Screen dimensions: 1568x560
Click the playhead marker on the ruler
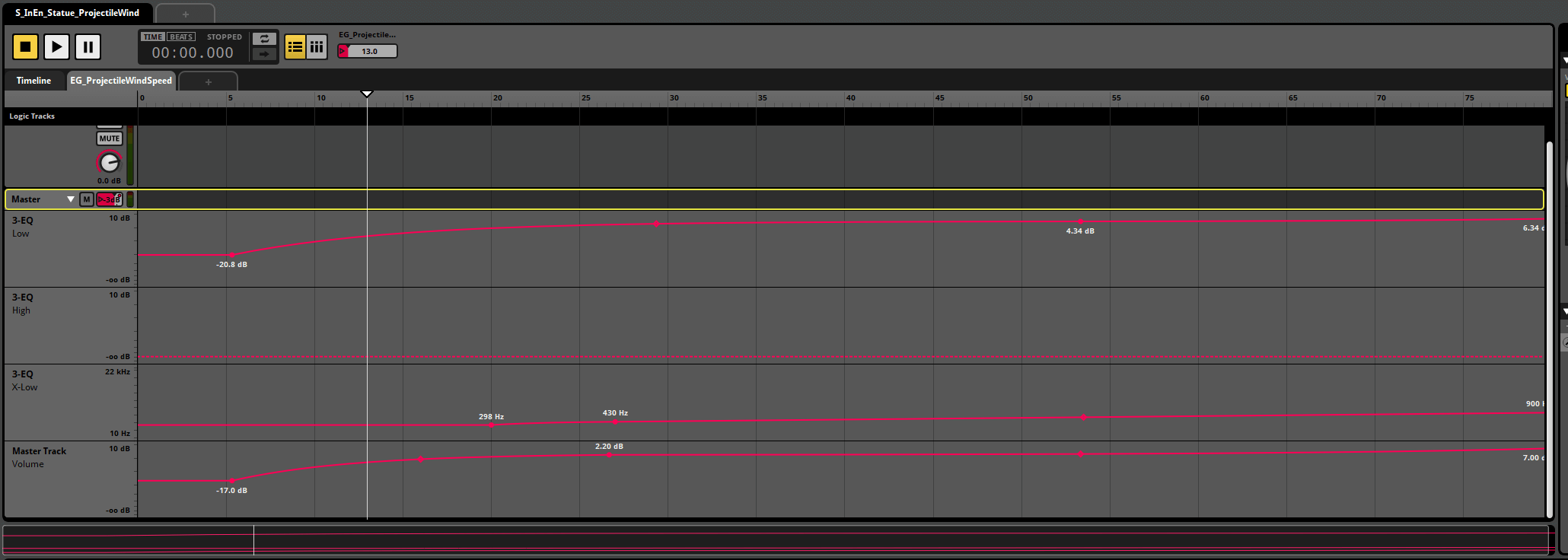367,94
